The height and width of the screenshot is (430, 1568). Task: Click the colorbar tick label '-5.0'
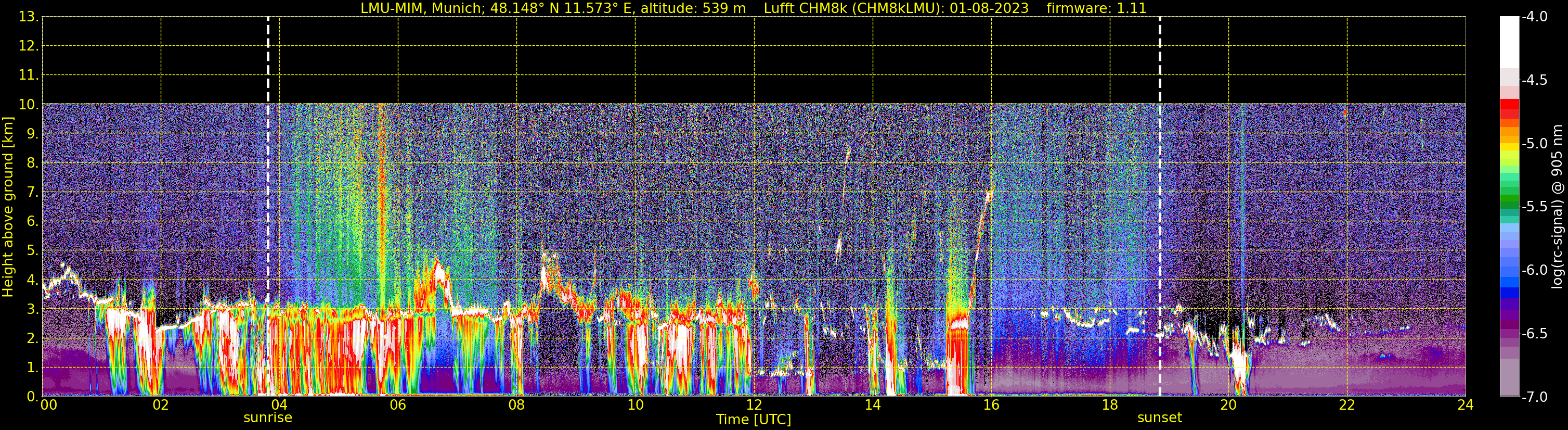pyautogui.click(x=1535, y=143)
